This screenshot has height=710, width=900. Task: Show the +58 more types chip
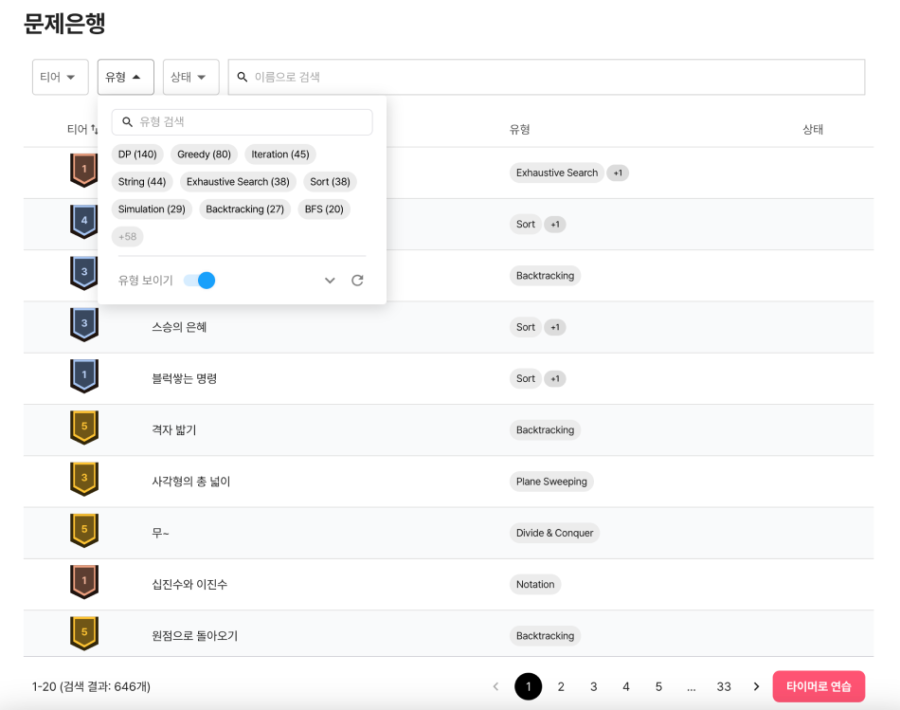click(127, 236)
